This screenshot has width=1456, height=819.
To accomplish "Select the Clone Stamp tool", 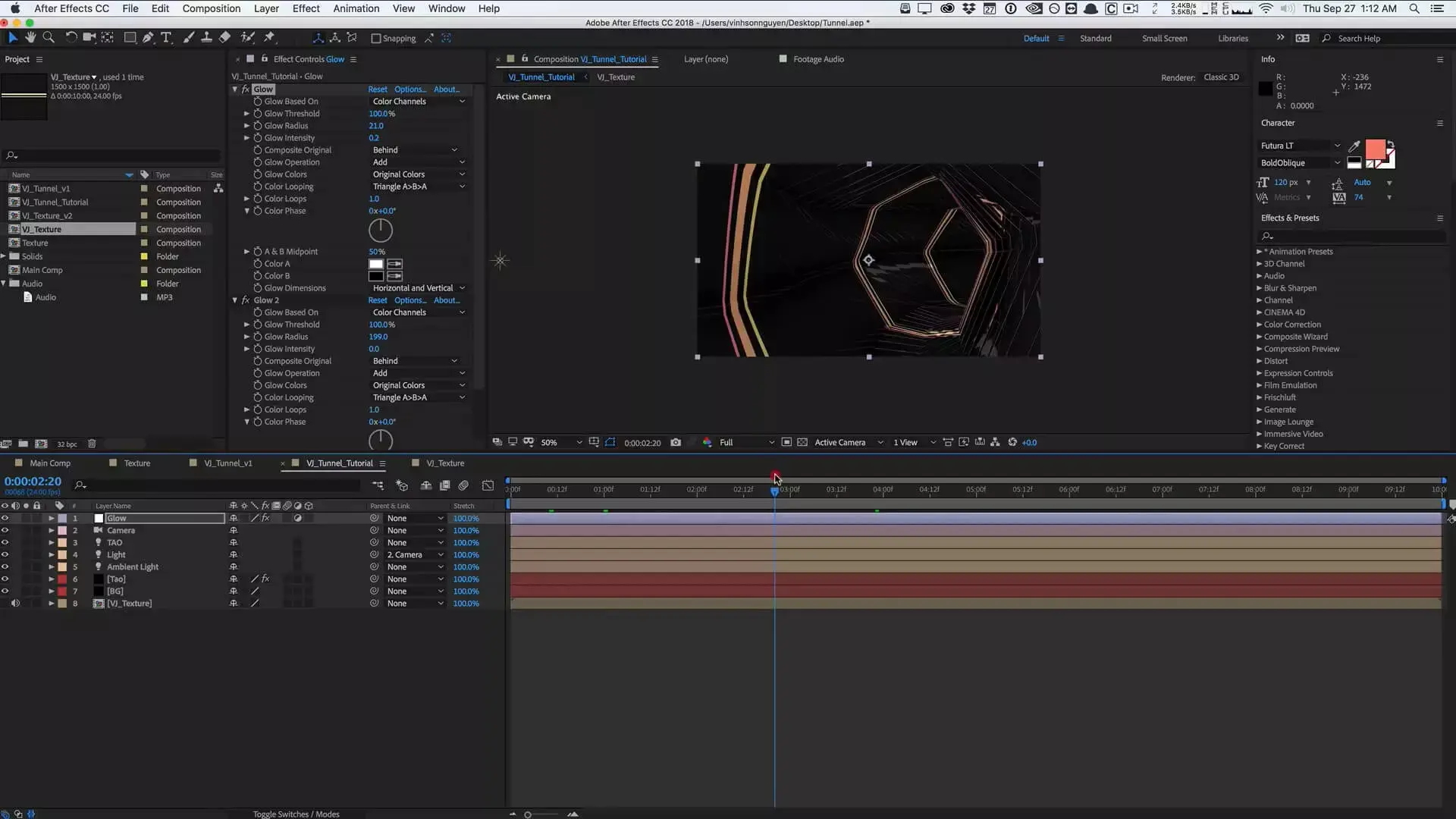I will [x=206, y=37].
